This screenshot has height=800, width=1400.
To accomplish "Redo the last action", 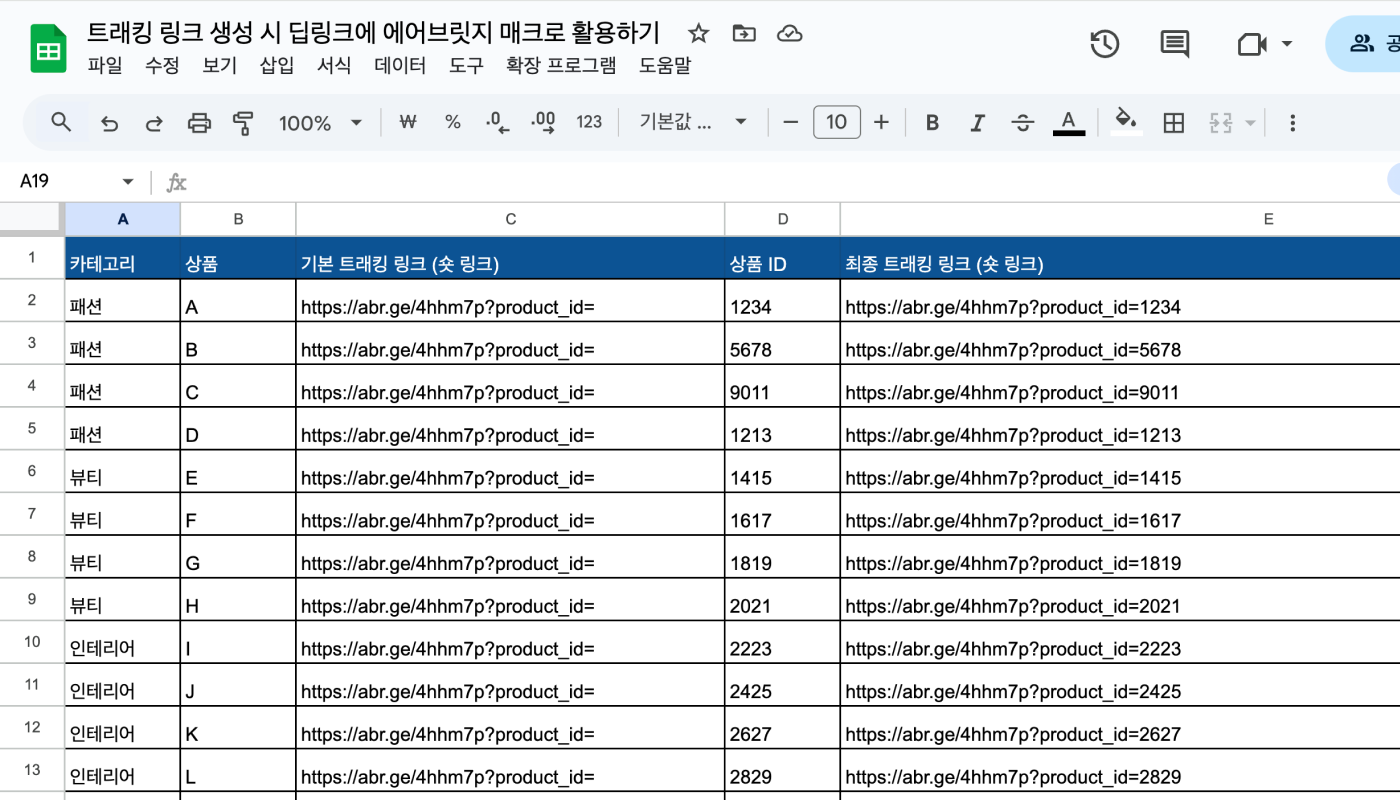I will point(154,123).
